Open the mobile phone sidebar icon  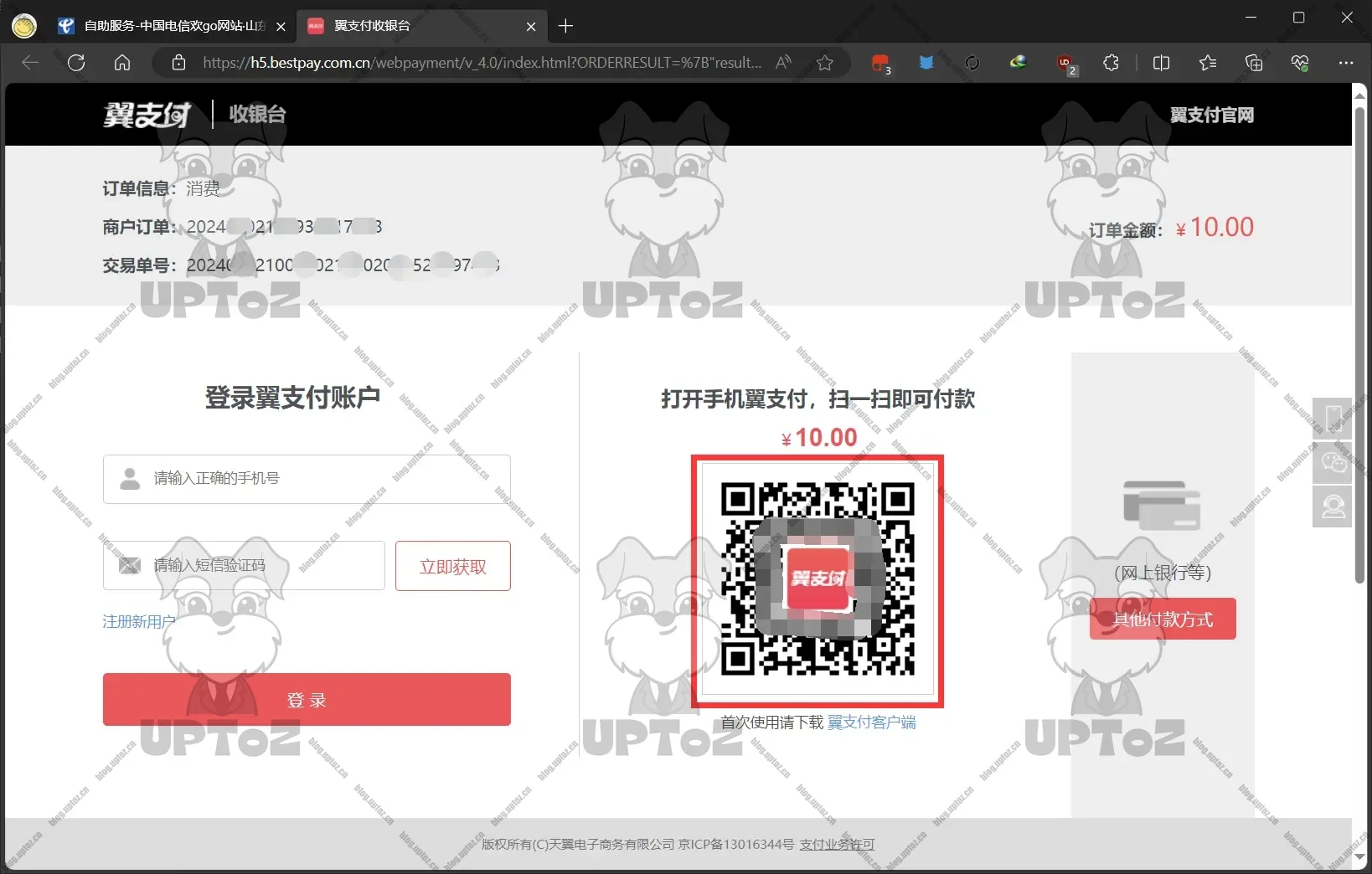[x=1333, y=417]
